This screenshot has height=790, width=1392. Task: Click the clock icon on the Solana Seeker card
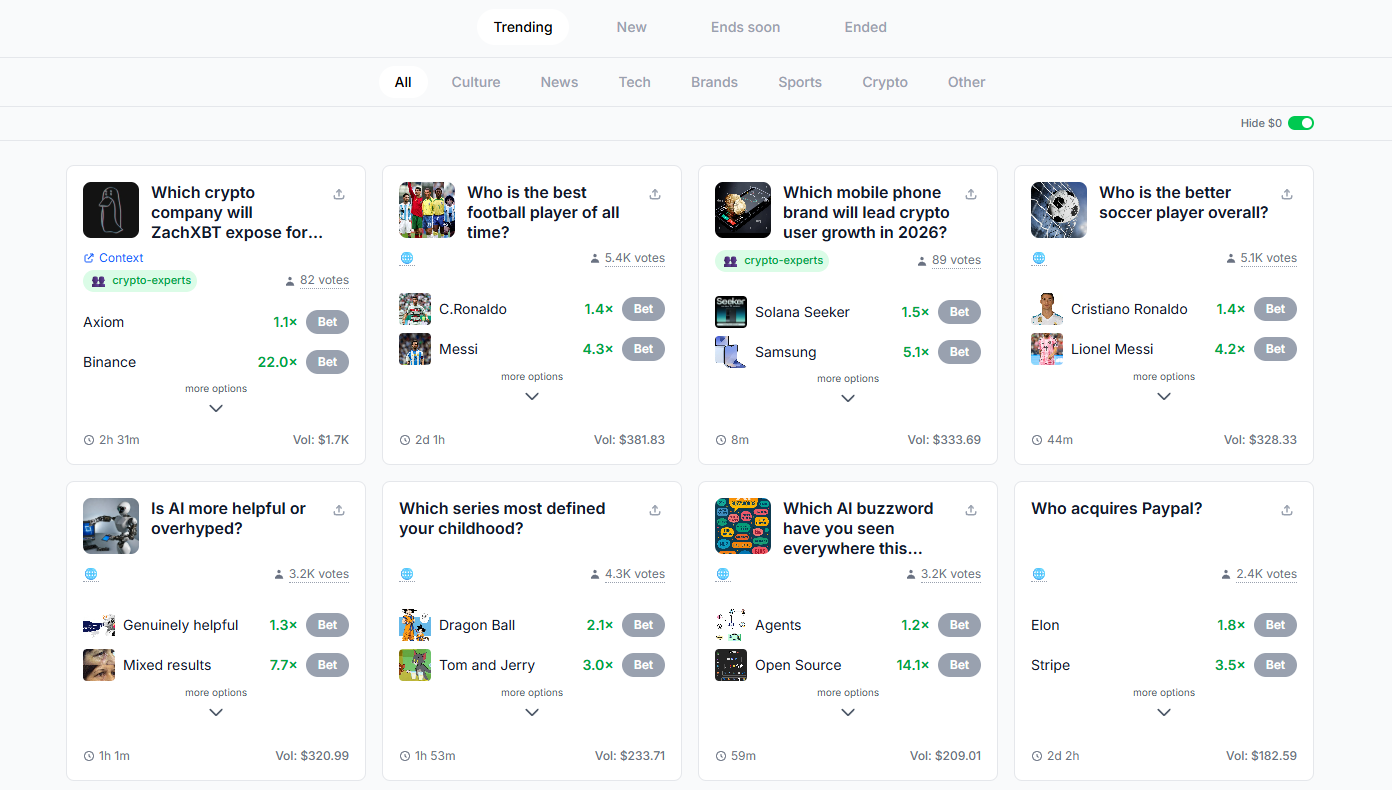pyautogui.click(x=721, y=439)
